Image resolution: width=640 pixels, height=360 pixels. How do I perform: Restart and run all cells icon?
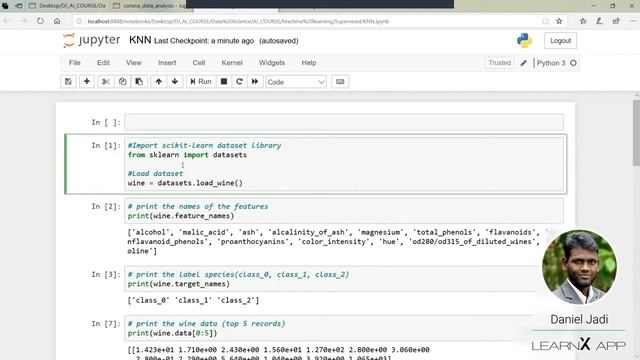(x=255, y=82)
